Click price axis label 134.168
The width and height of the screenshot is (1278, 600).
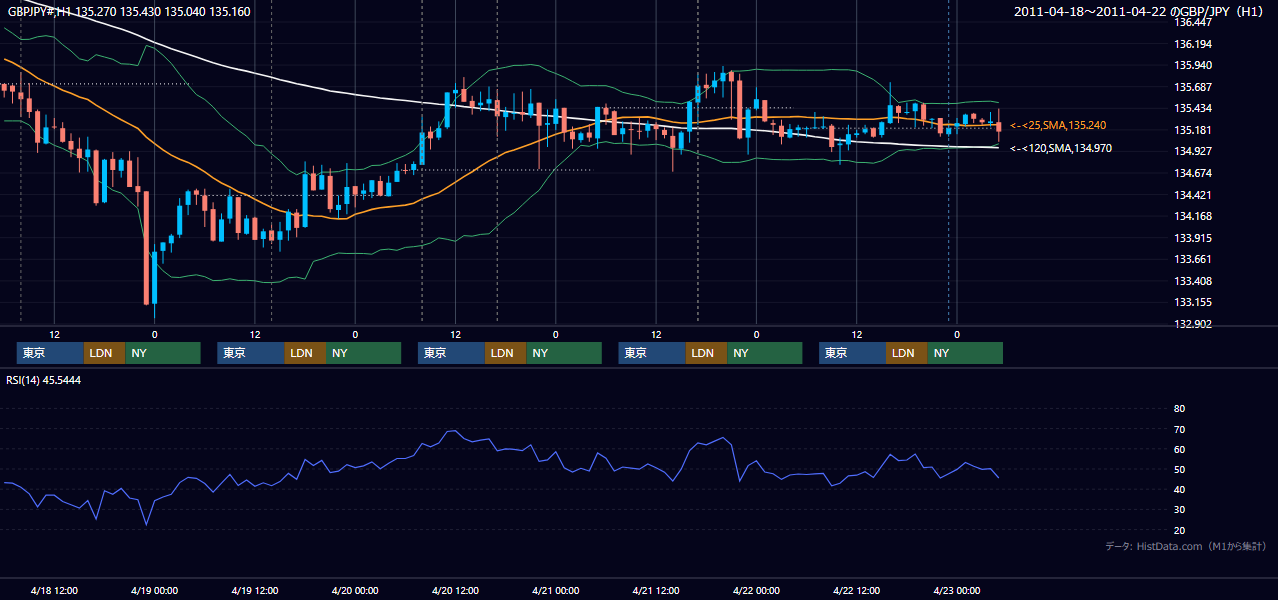tap(1194, 216)
